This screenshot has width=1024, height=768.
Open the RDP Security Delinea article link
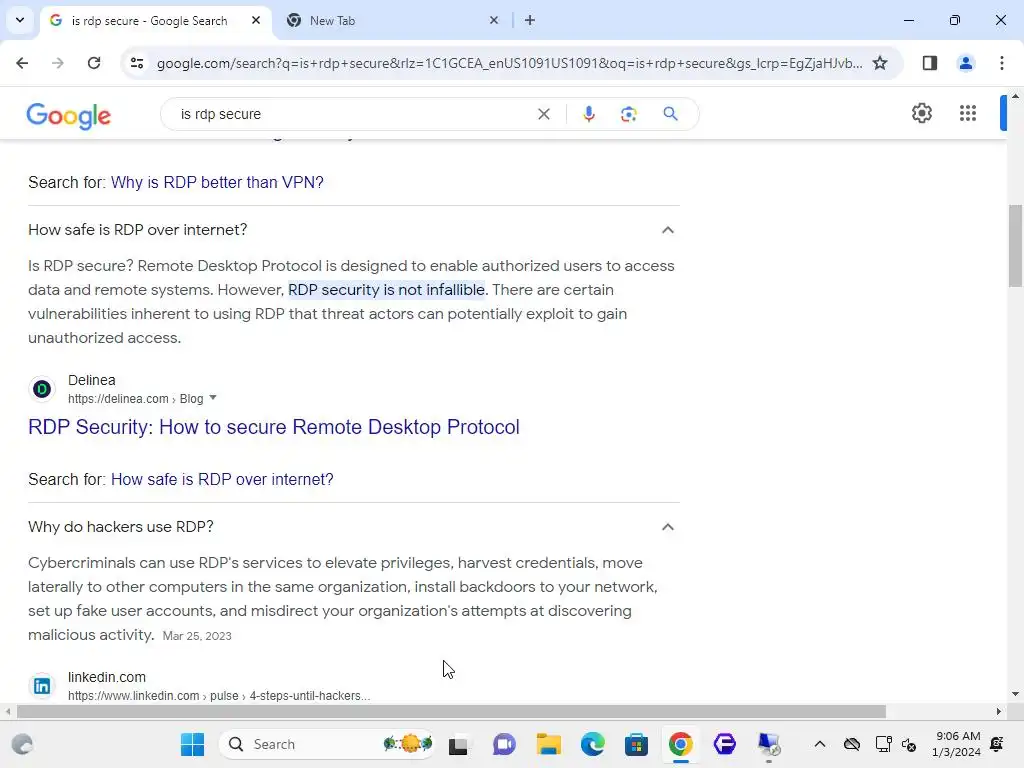[x=274, y=427]
